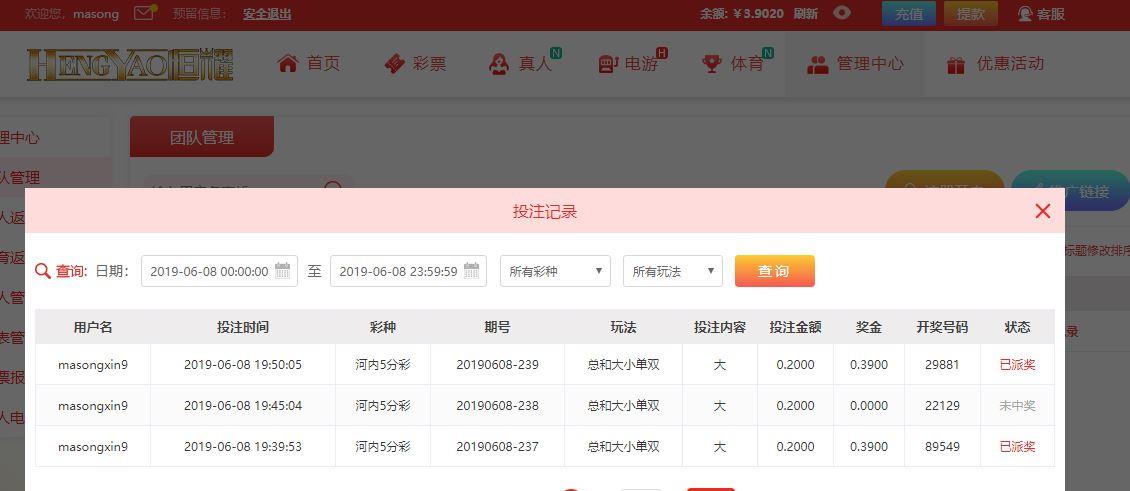Expand the 所有玩法 dropdown
Viewport: 1130px width, 491px height.
[672, 271]
